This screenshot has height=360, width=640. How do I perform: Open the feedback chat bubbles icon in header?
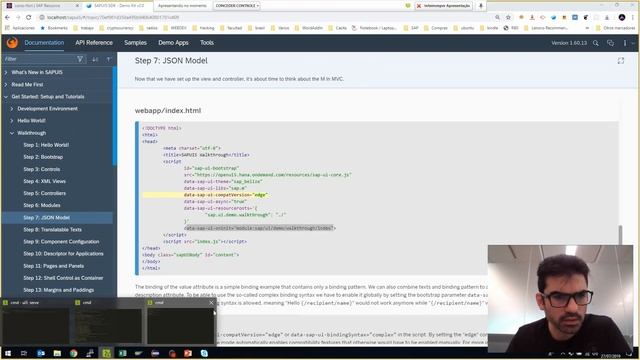(x=611, y=43)
